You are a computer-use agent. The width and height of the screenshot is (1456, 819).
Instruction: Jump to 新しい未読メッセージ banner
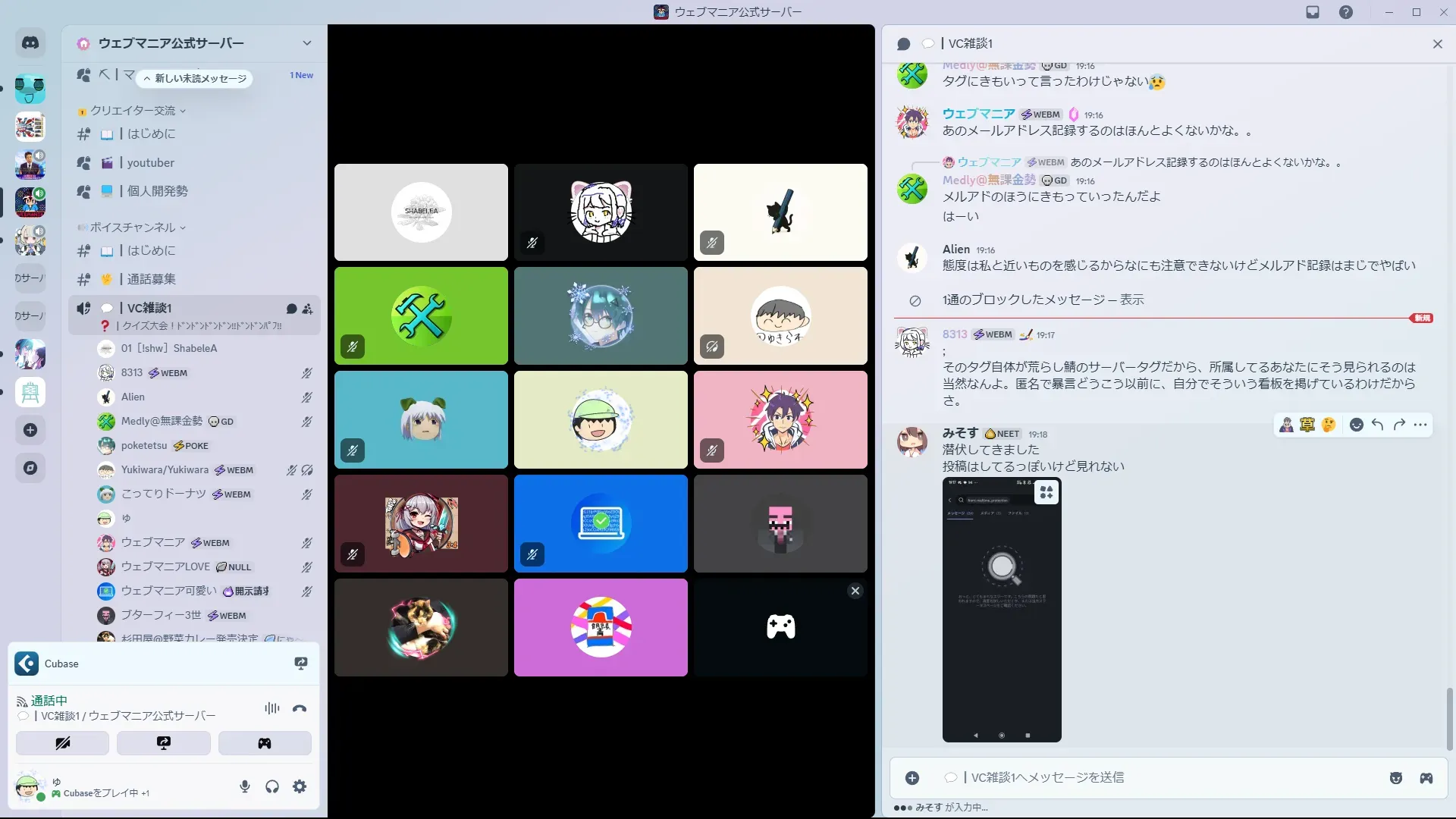coord(196,78)
